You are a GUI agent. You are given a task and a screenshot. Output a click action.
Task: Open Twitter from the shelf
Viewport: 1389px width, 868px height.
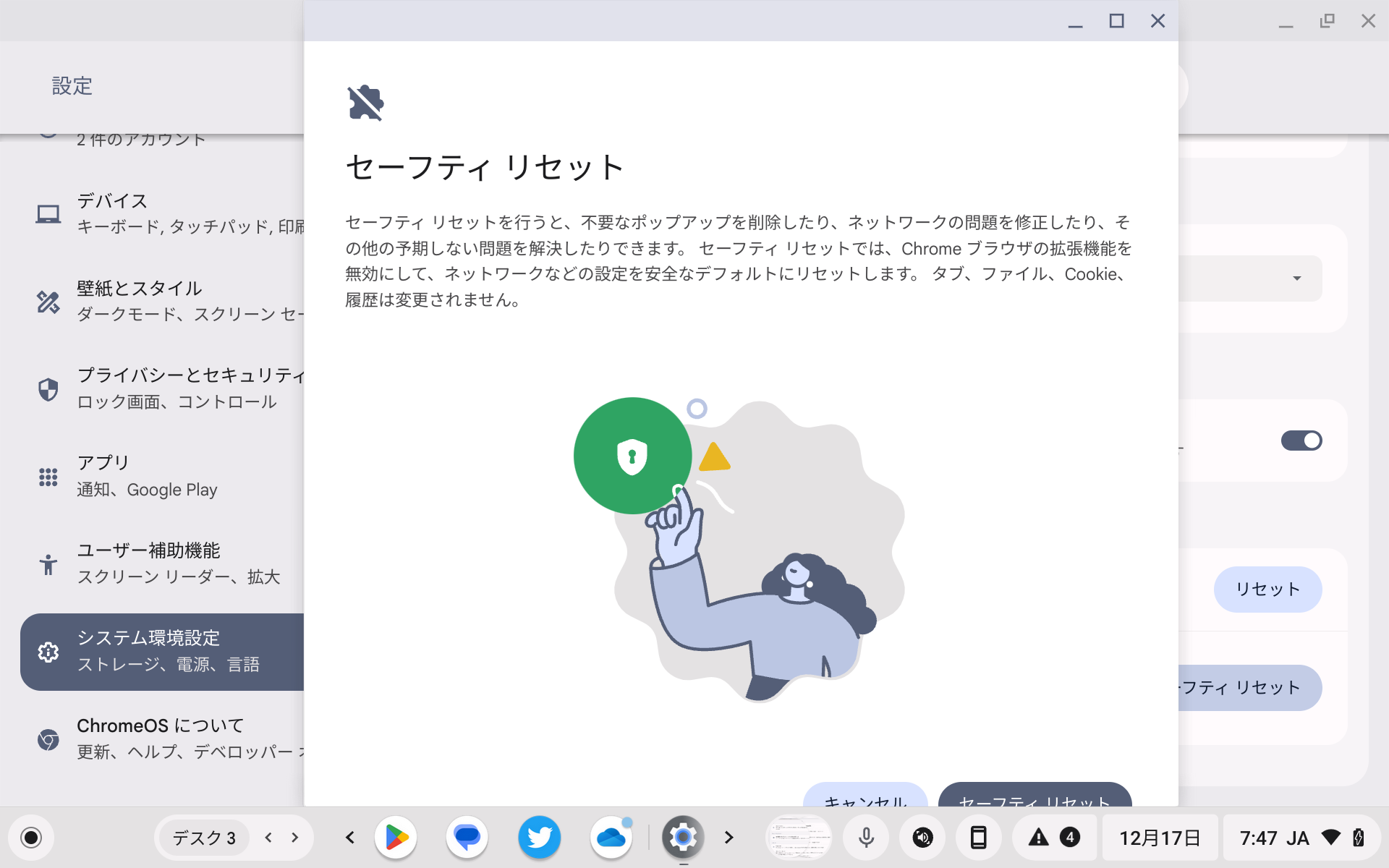(539, 838)
